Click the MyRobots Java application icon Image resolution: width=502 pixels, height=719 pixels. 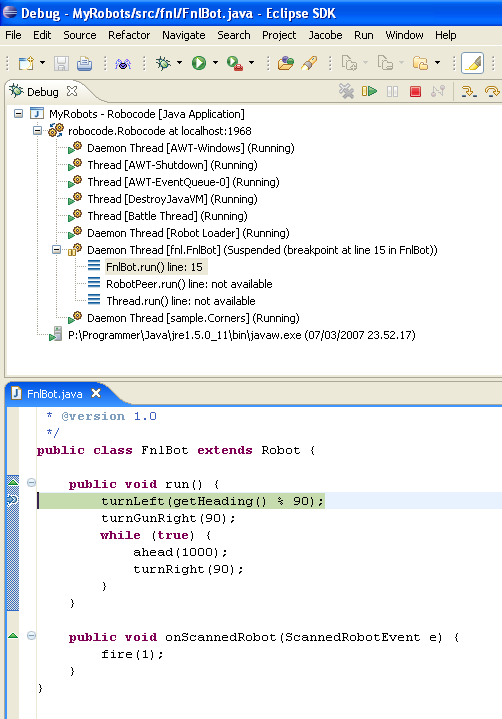point(37,113)
